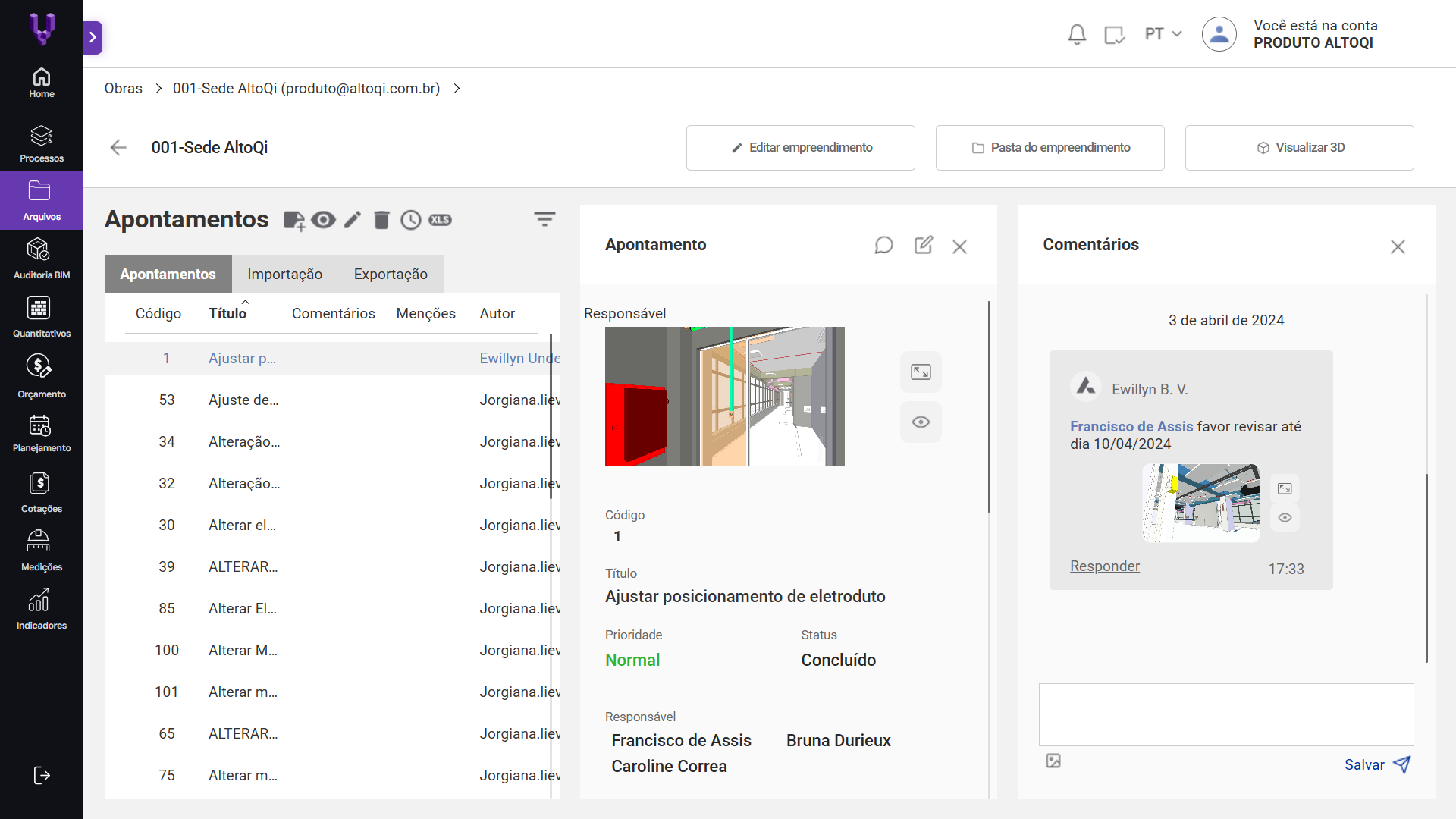Toggle view eye beside apontamento image
Screen dimensions: 1456x819
pos(921,422)
